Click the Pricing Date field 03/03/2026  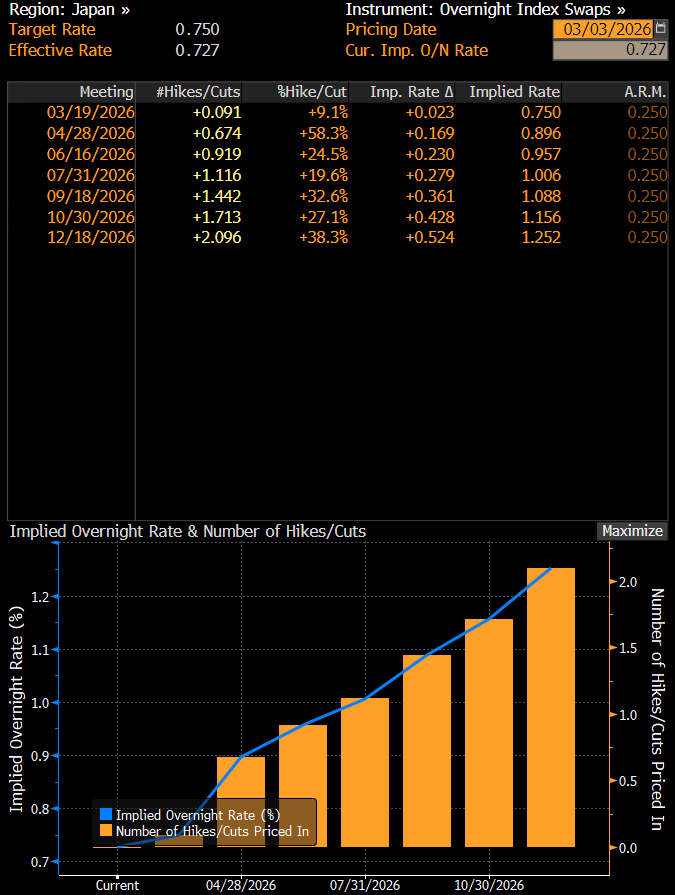(x=606, y=29)
